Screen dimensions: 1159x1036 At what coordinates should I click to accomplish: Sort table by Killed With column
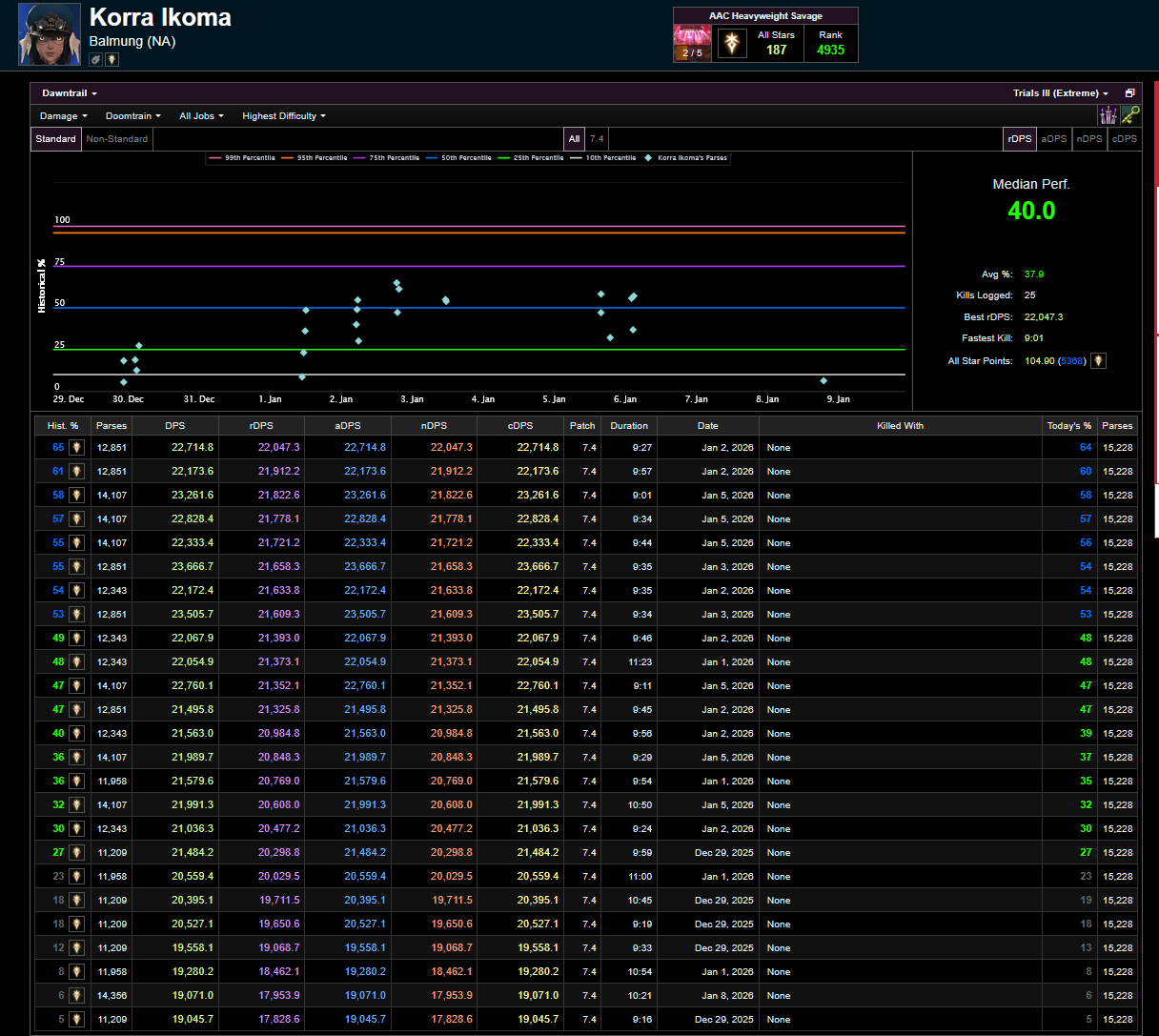901,426
